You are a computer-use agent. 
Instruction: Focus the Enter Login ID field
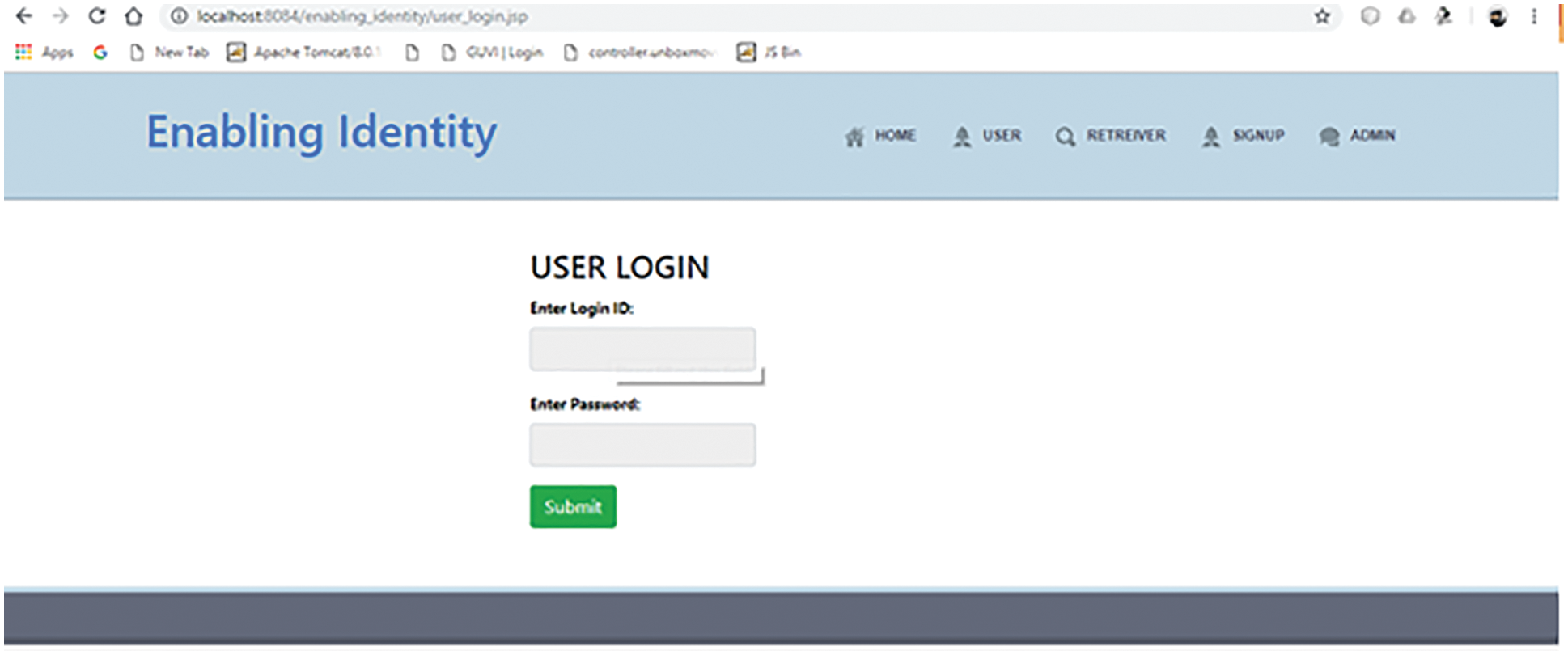(642, 349)
